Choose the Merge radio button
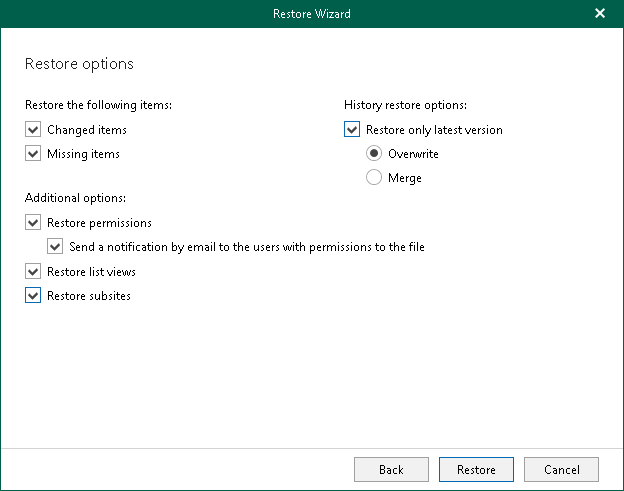This screenshot has height=491, width=624. click(x=374, y=178)
